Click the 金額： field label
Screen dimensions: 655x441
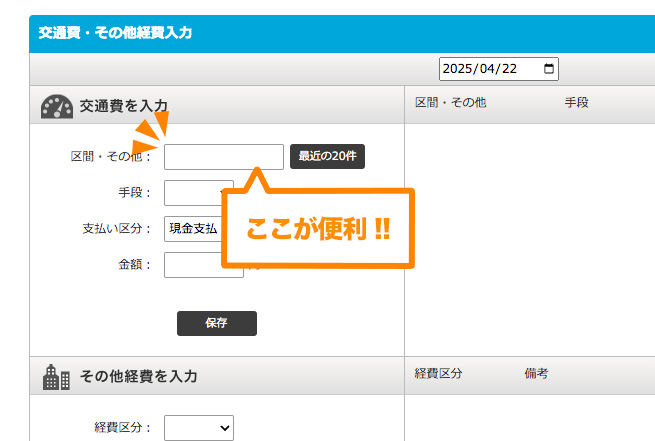coord(135,265)
